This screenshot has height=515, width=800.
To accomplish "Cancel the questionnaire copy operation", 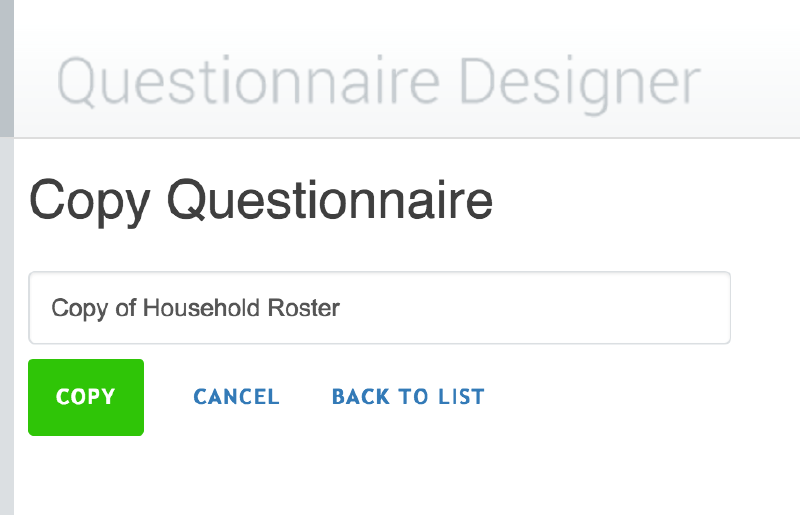I will coord(236,397).
